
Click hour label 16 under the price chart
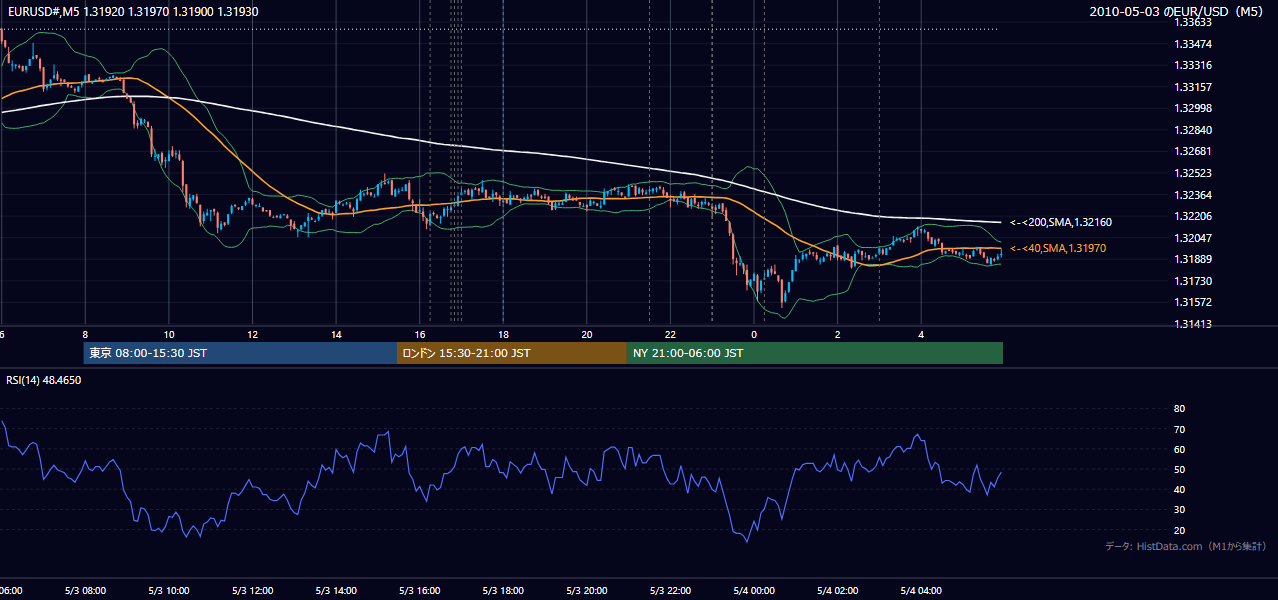(420, 334)
